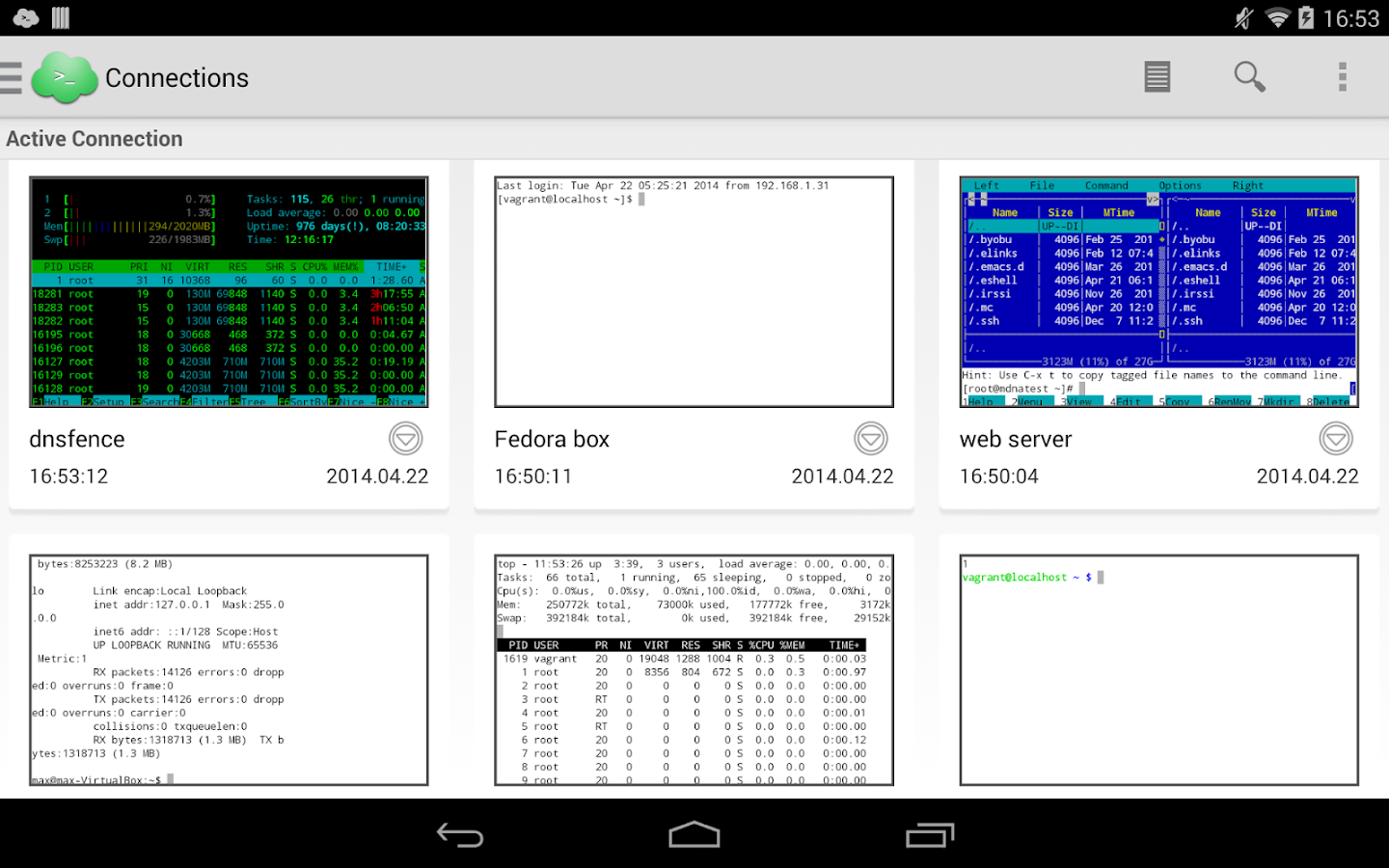Viewport: 1389px width, 868px height.
Task: Open the Fedora box connection by its name
Action: (x=552, y=439)
